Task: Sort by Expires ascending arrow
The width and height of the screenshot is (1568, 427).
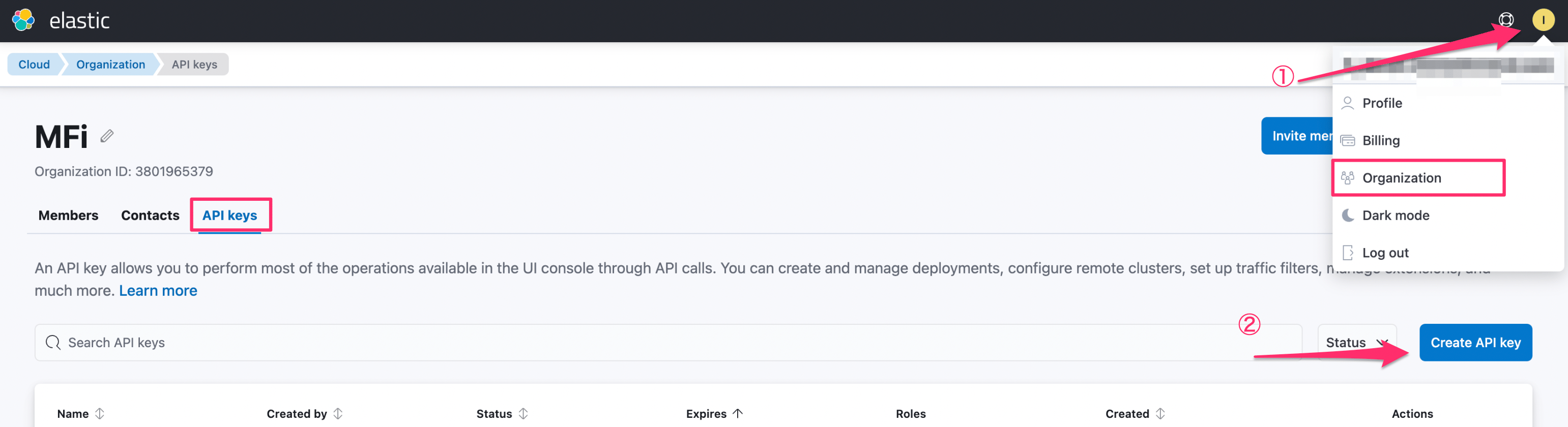Action: tap(738, 414)
